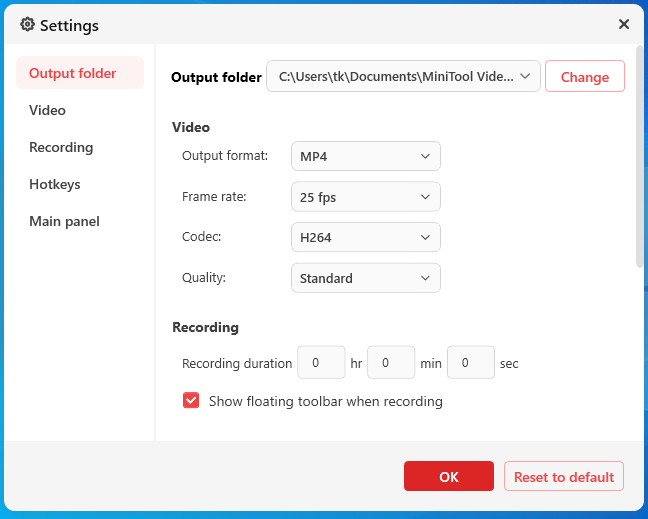
Task: Confirm settings with the OK button
Action: point(449,476)
